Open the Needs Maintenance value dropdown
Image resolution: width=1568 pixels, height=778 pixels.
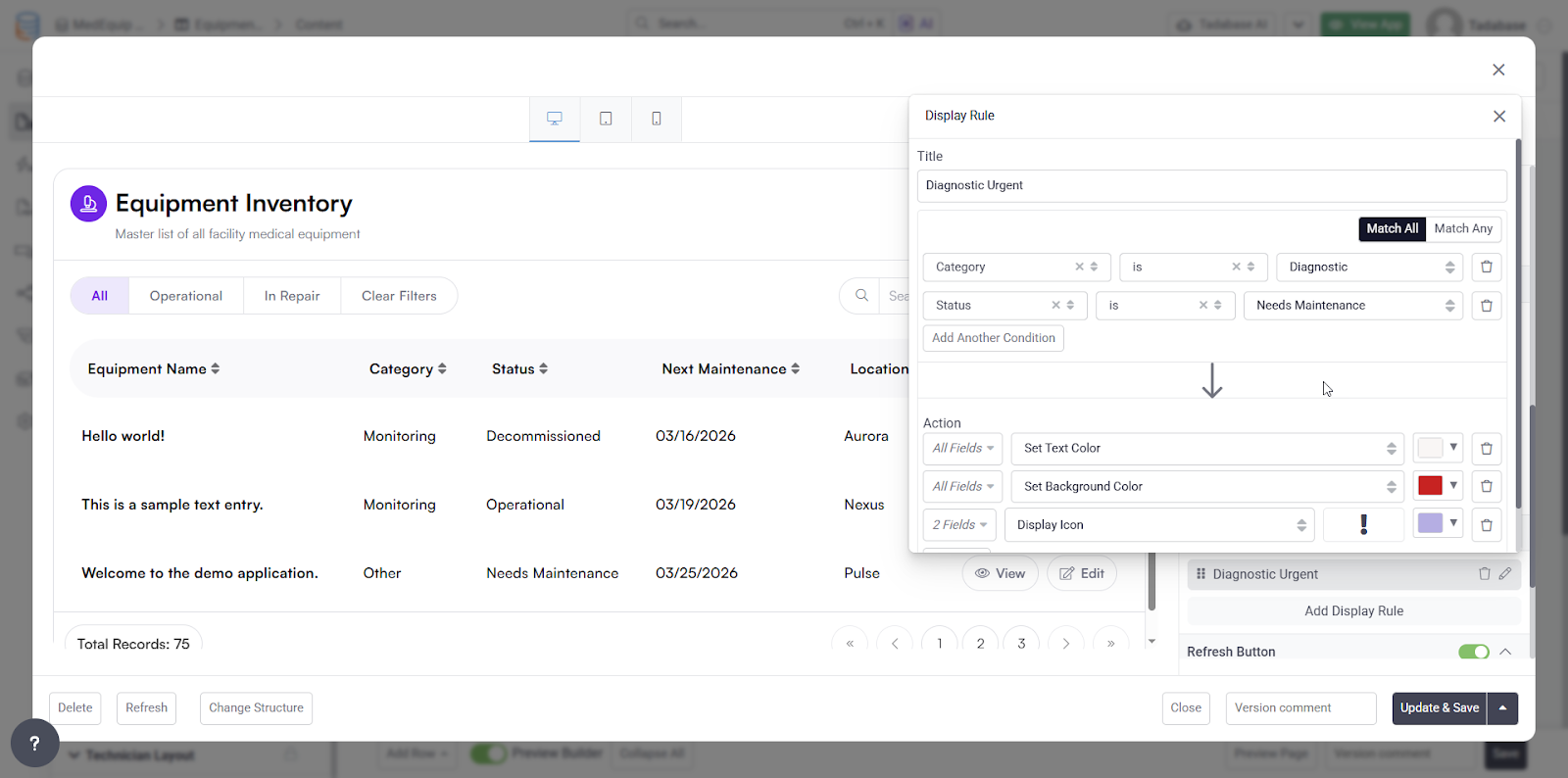pos(1352,306)
